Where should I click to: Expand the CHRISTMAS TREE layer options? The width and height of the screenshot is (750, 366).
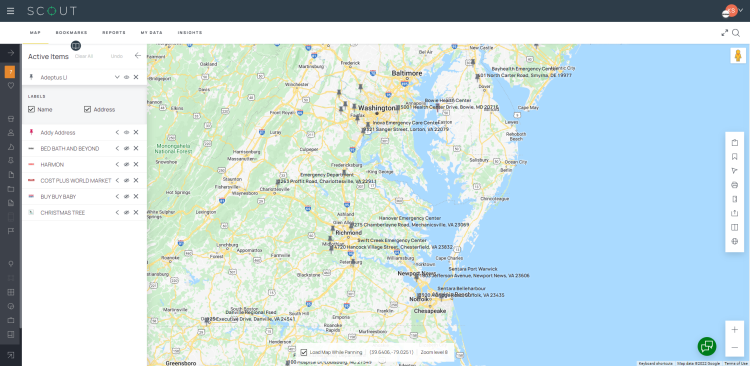tap(117, 212)
